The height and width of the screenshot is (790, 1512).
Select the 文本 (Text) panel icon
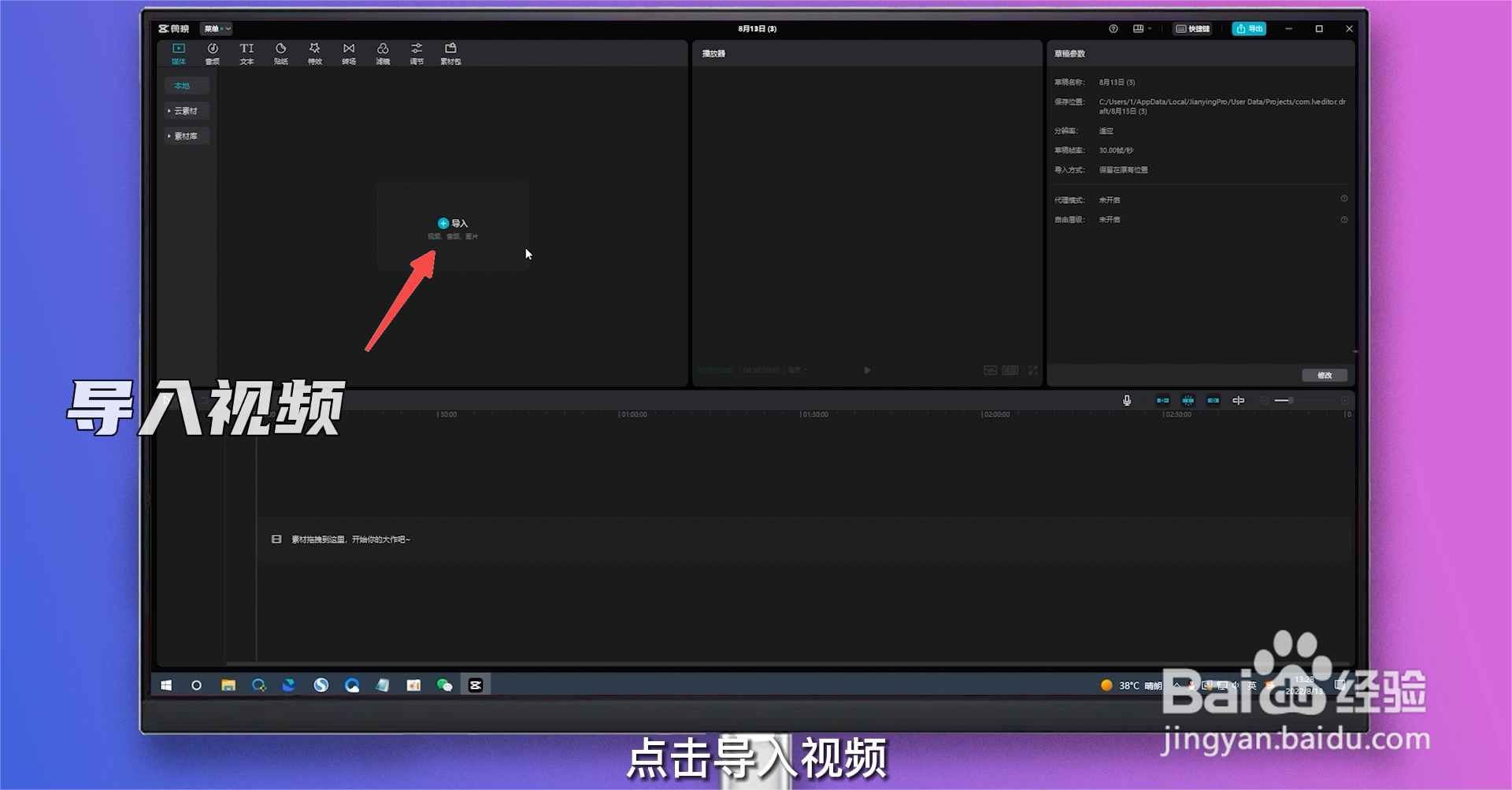point(246,53)
